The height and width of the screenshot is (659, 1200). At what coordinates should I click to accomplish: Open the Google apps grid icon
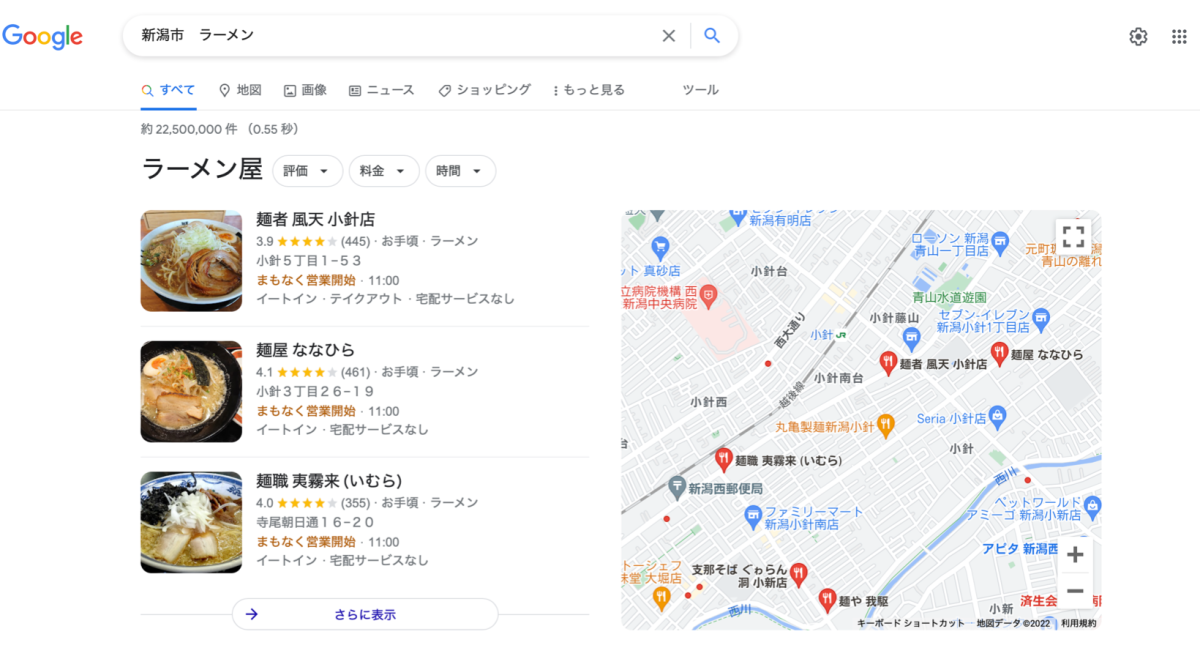pyautogui.click(x=1179, y=37)
